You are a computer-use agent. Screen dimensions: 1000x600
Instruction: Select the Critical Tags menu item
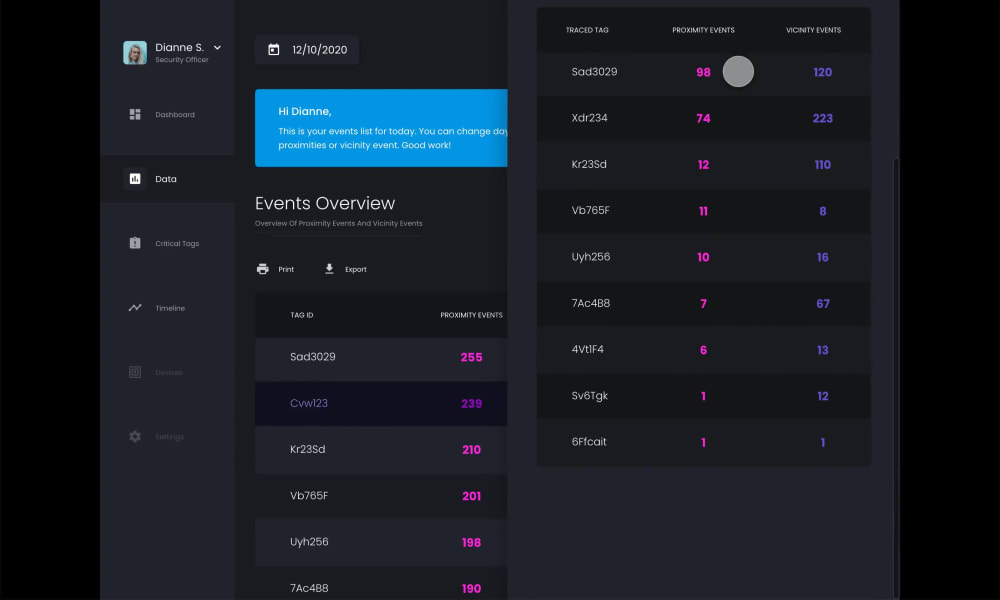pos(177,243)
